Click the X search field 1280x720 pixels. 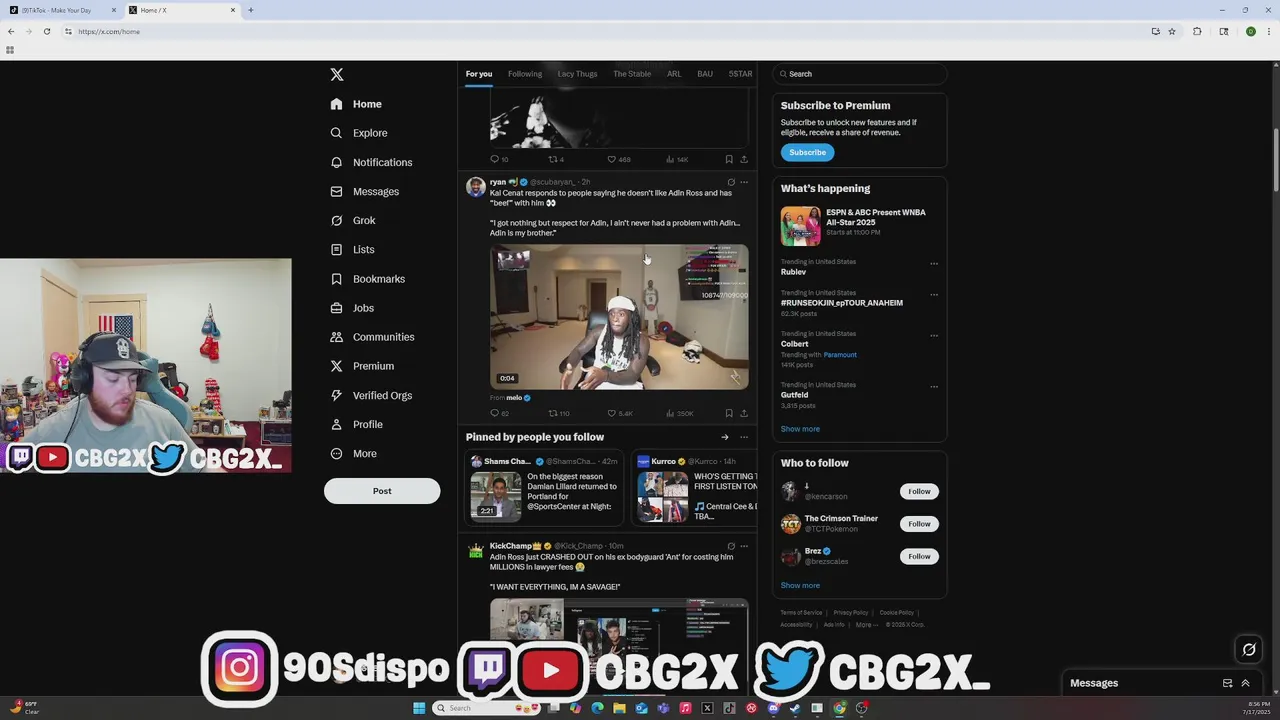(x=860, y=74)
